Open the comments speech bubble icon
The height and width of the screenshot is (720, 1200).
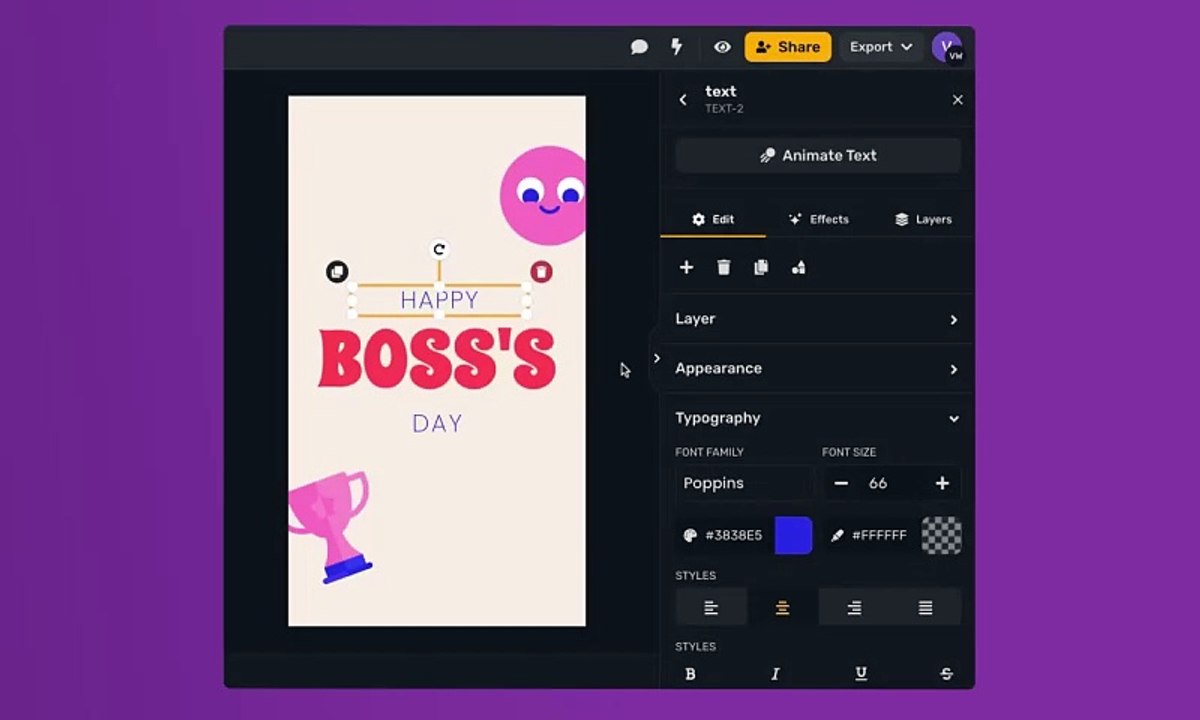point(639,47)
